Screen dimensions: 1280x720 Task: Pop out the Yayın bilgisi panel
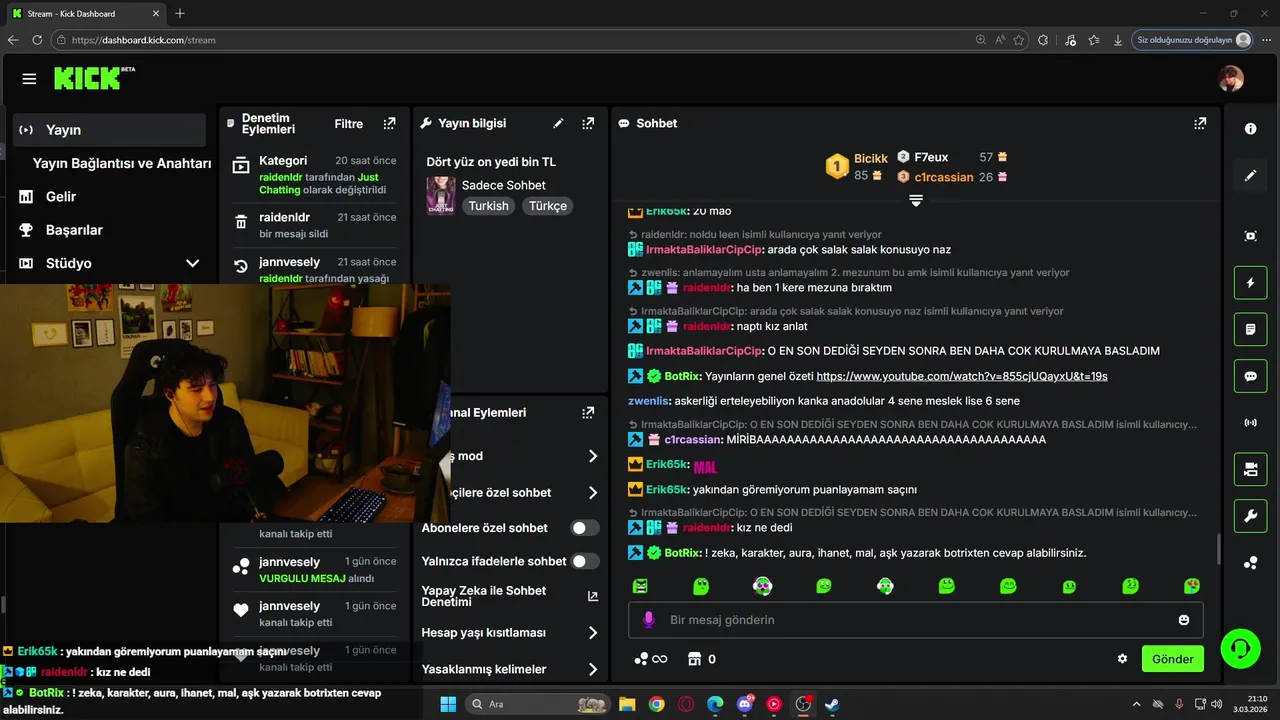click(588, 124)
